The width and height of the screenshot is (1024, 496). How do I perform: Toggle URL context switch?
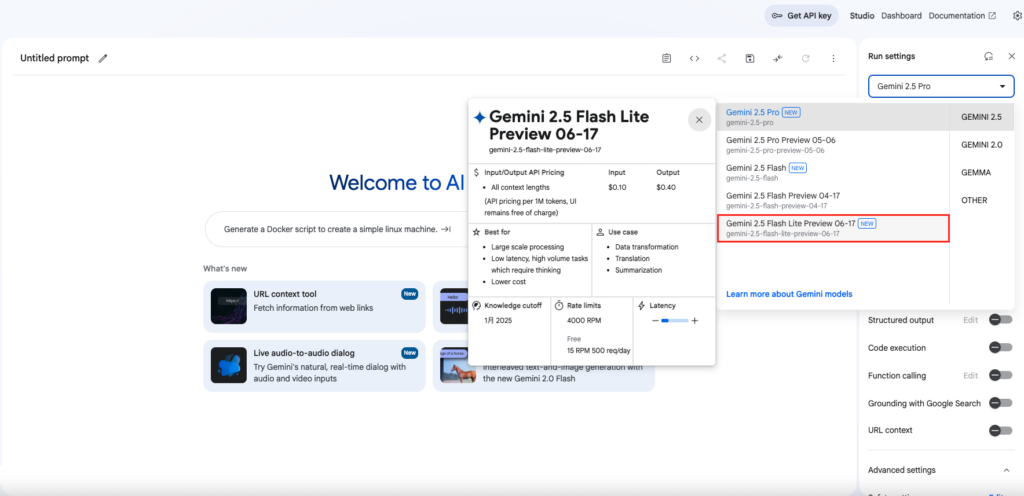[1000, 430]
